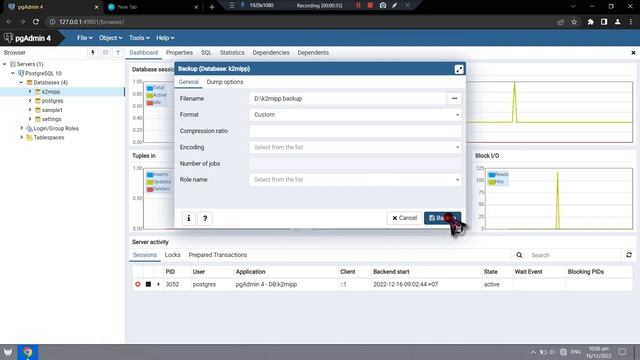Viewport: 640px width, 360px height.
Task: Click the PID column header
Action: click(170, 272)
